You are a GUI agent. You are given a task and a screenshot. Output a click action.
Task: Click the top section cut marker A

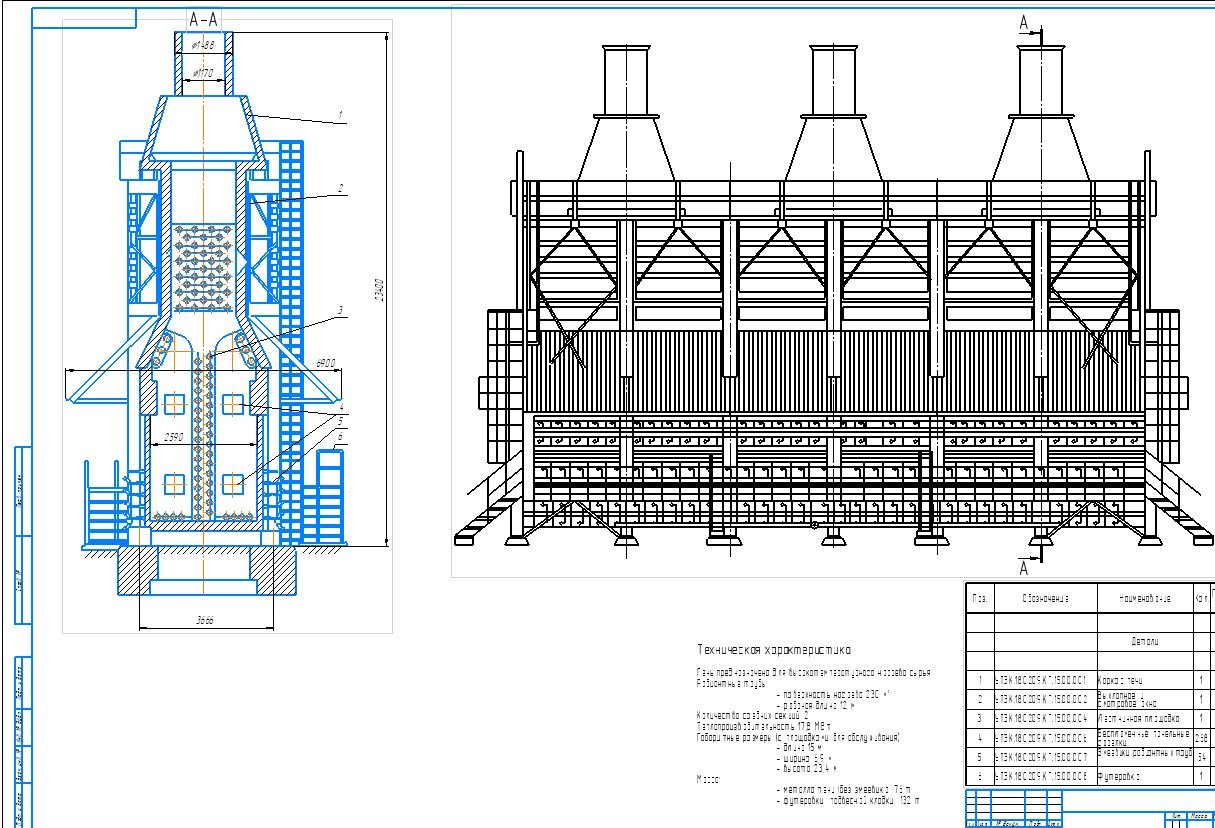(x=1023, y=22)
